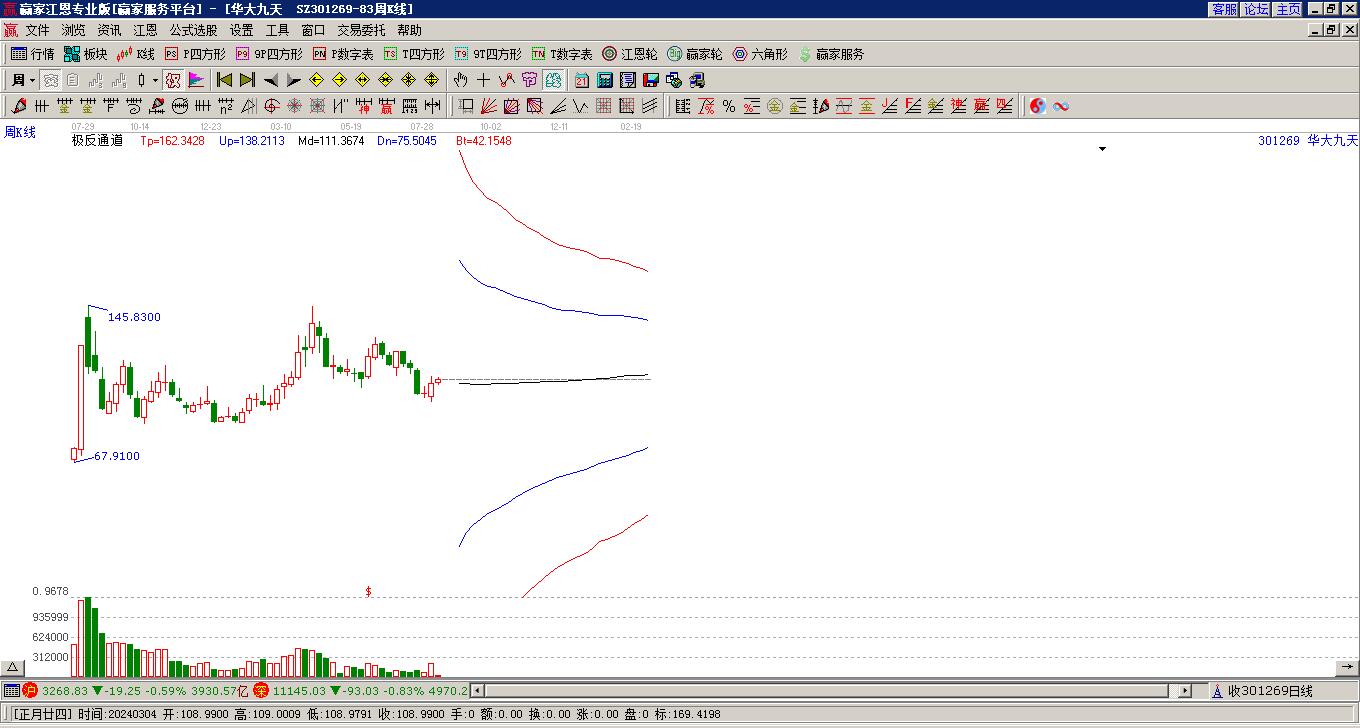1360x728 pixels.
Task: Click the 主页 homepage button
Action: click(x=1289, y=9)
